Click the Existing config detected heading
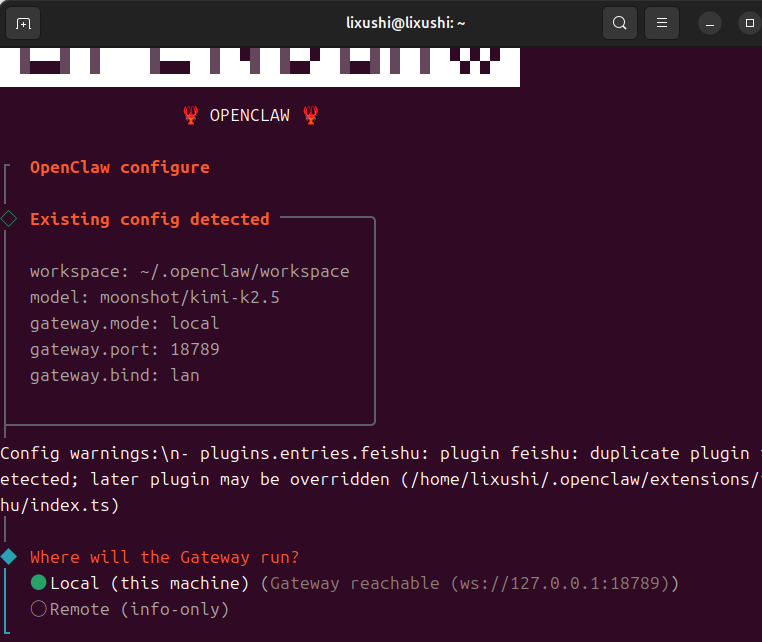 pyautogui.click(x=150, y=220)
